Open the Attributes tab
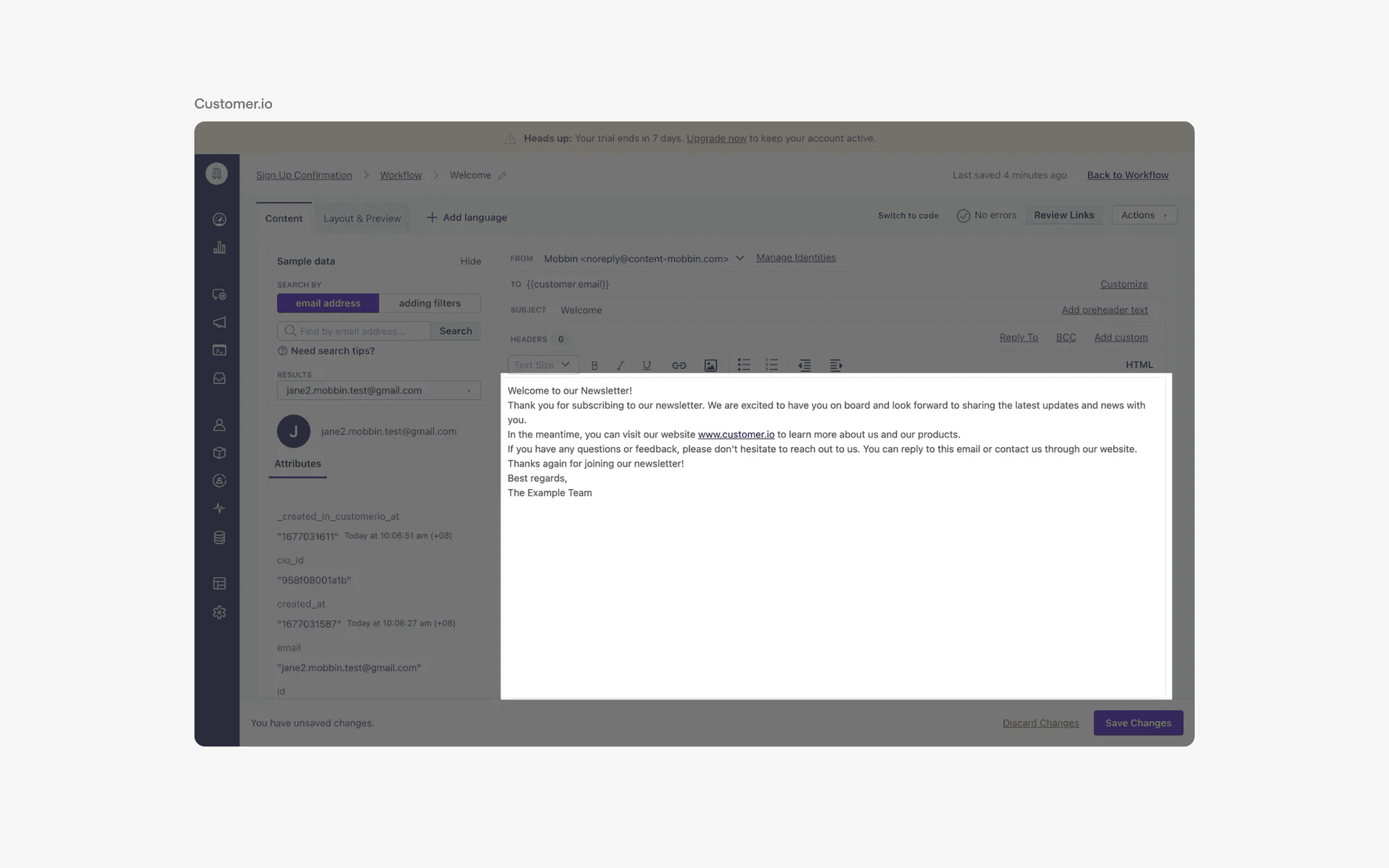The width and height of the screenshot is (1389, 868). (x=297, y=464)
